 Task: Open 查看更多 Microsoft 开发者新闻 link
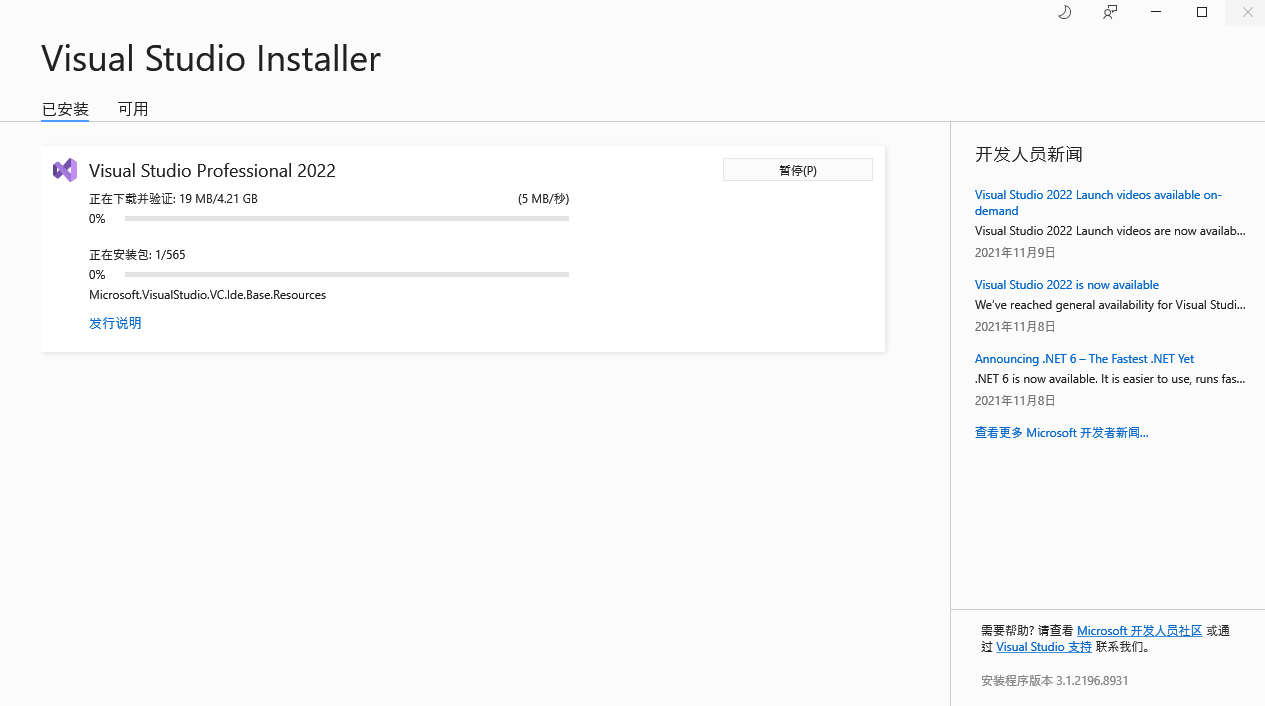(1062, 432)
